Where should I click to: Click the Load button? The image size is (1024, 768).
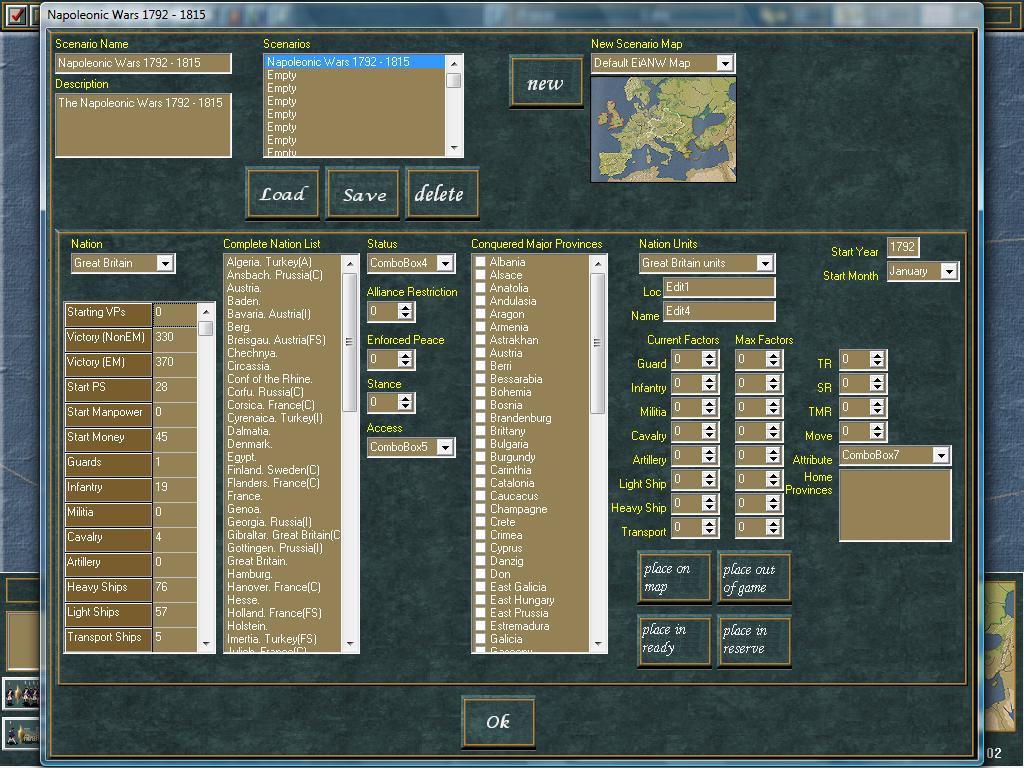click(x=283, y=193)
